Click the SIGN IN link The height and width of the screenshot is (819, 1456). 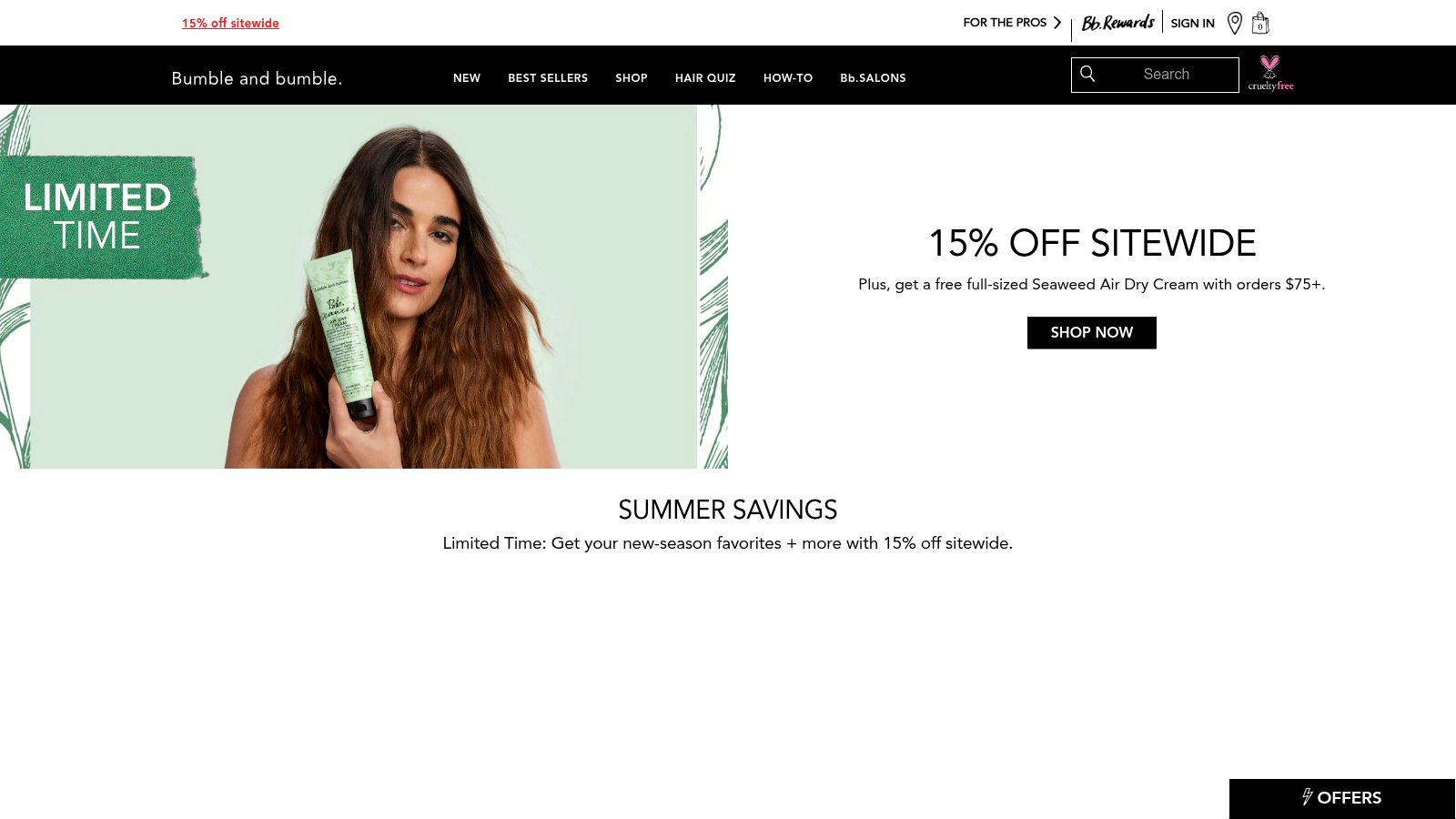point(1192,23)
